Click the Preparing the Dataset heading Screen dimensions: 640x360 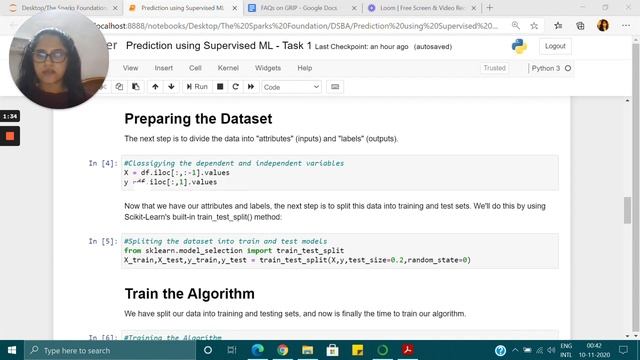click(x=198, y=119)
